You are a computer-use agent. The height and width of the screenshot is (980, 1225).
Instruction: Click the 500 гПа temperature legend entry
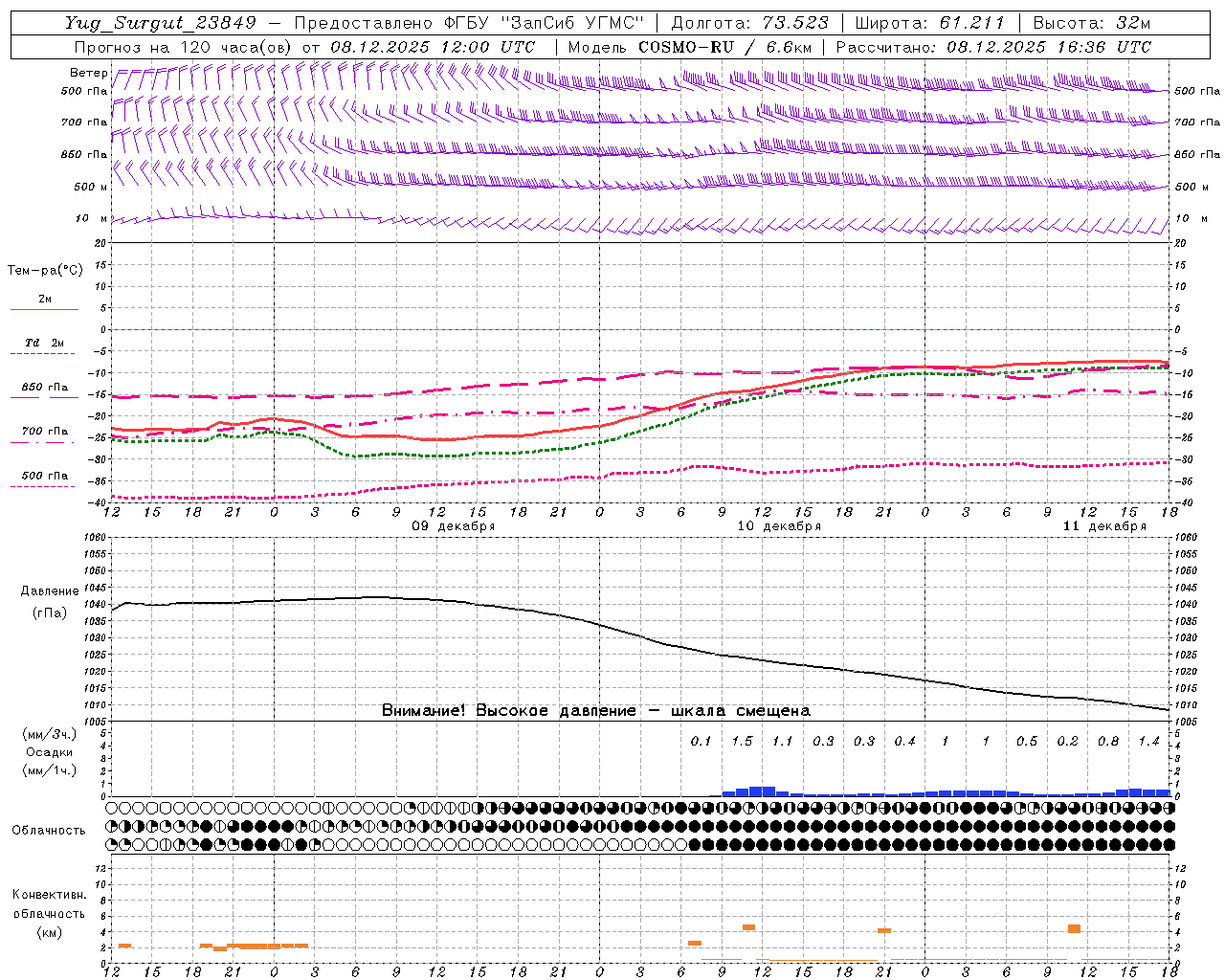point(45,476)
